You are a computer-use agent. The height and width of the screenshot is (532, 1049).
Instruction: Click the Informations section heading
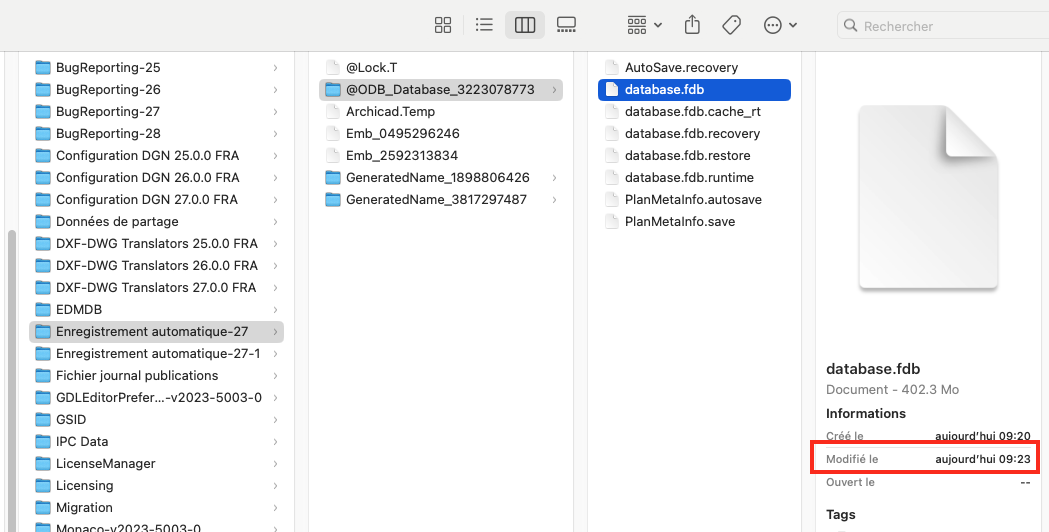866,414
